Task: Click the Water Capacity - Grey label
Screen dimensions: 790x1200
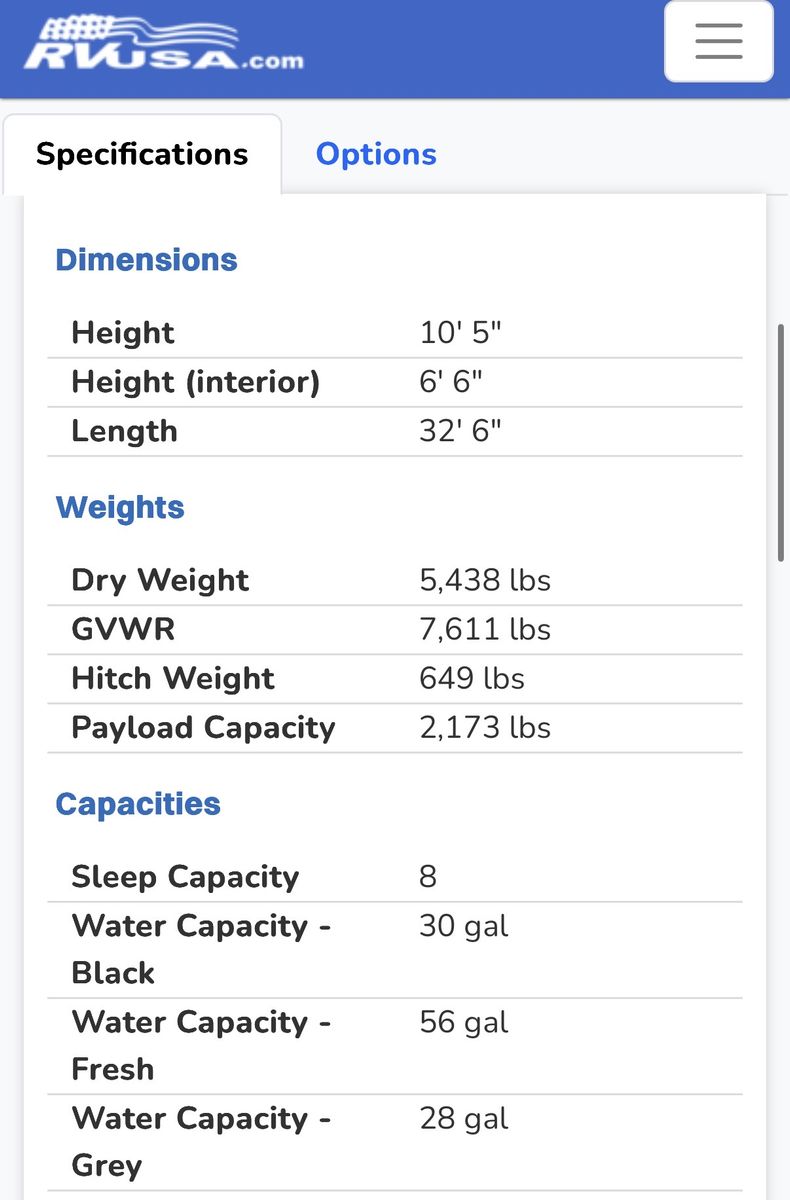Action: (x=201, y=1141)
